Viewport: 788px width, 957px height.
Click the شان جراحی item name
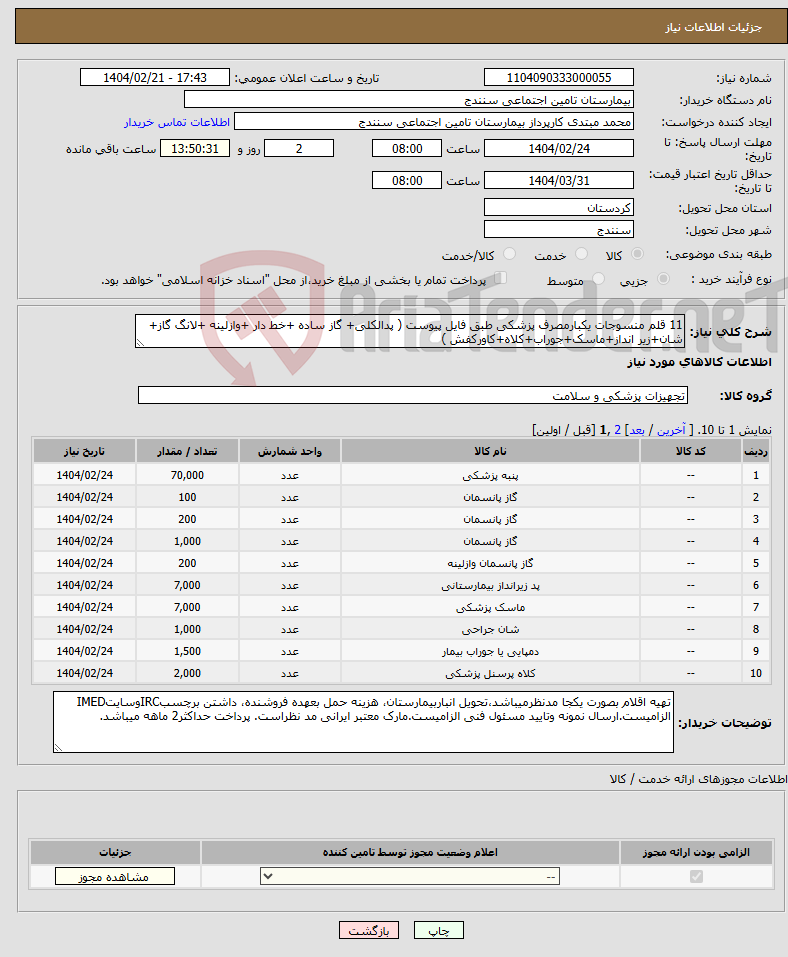point(490,629)
